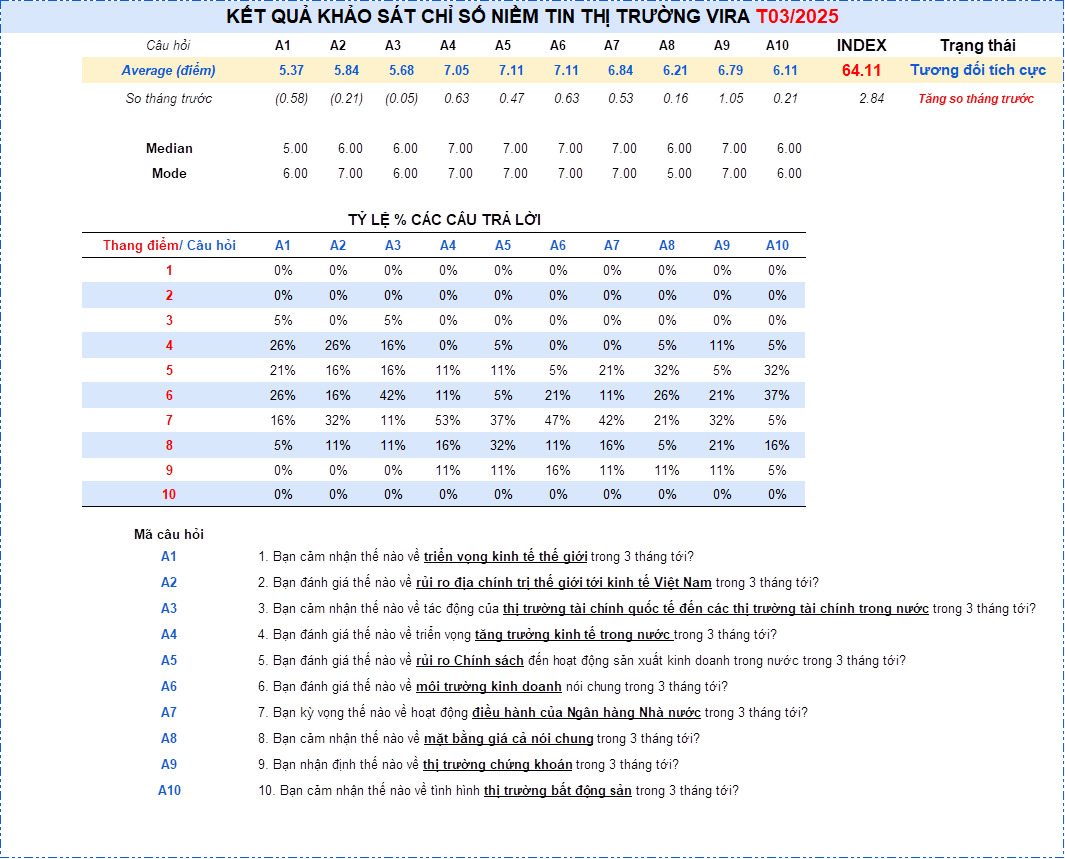
Task: Click the underlined text 'triển vọng kinh tế thế giới'
Action: tap(505, 558)
